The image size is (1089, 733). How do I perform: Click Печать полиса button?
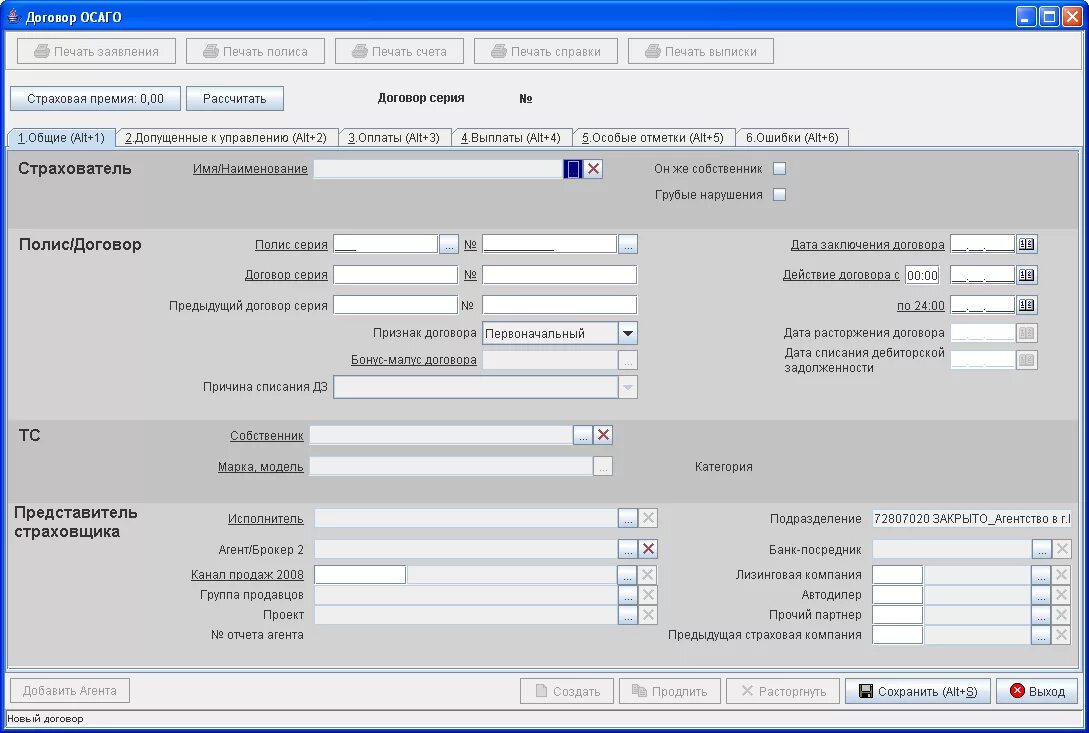coord(256,51)
